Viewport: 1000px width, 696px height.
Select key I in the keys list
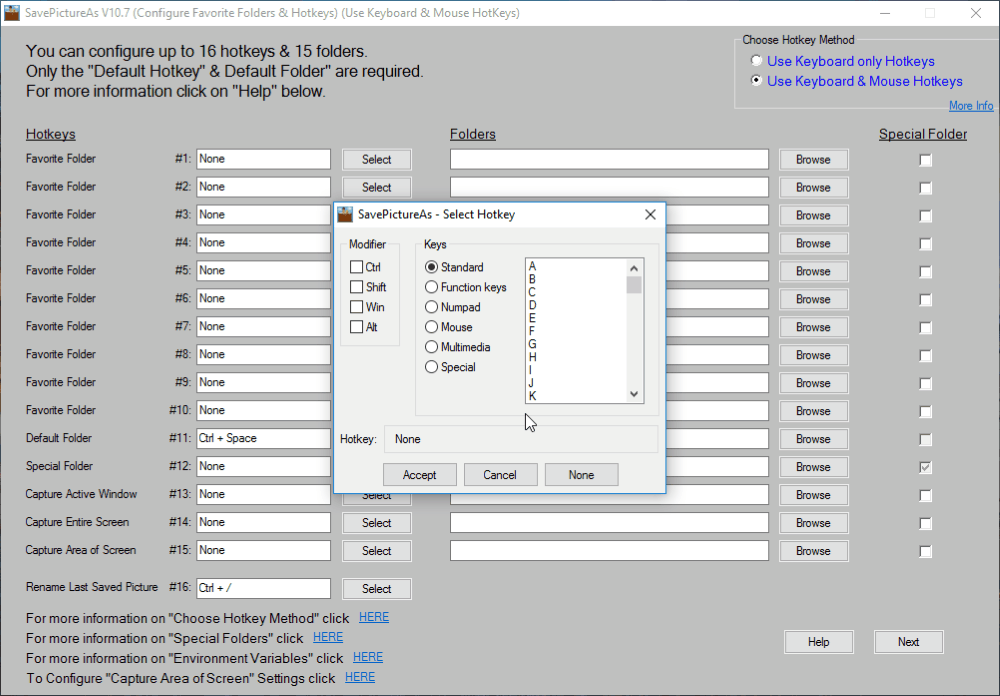point(531,369)
